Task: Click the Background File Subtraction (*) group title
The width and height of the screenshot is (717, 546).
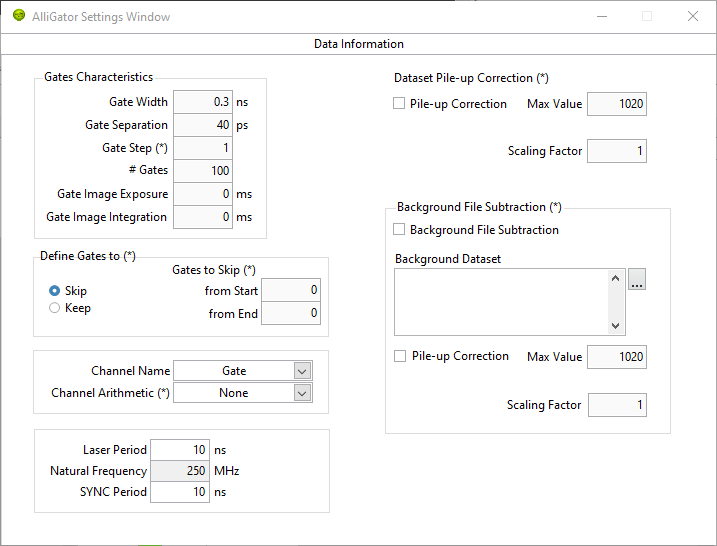Action: point(479,207)
